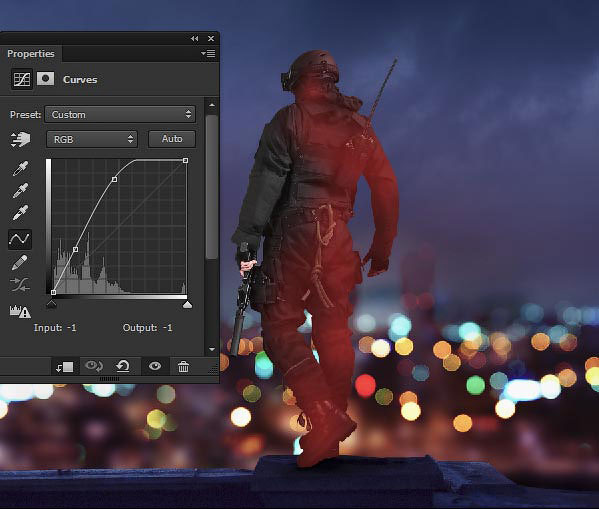Clip adjustment to layer below
Image resolution: width=599 pixels, height=509 pixels.
pos(65,367)
